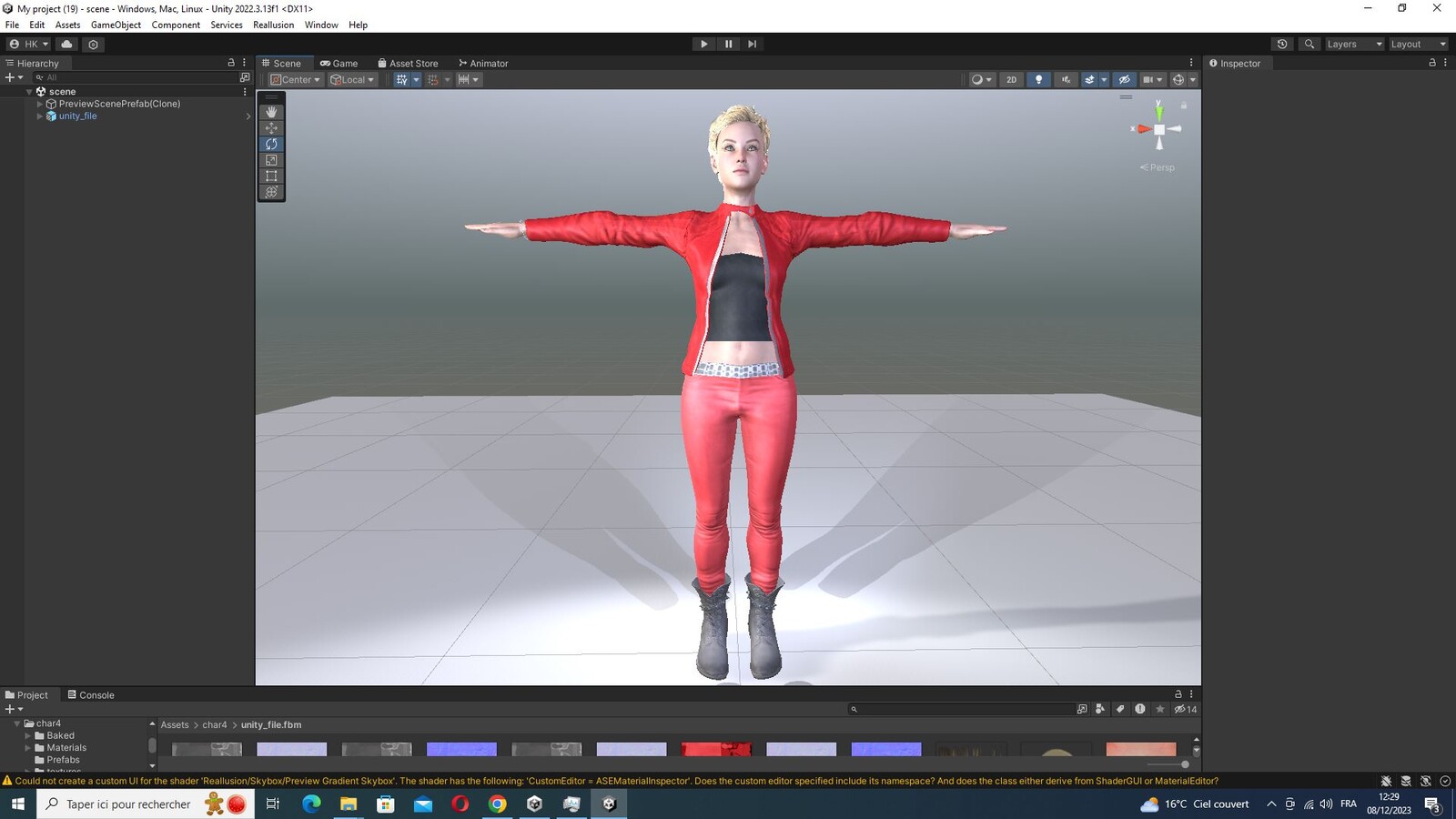
Task: Click the Play button
Action: coord(703,44)
